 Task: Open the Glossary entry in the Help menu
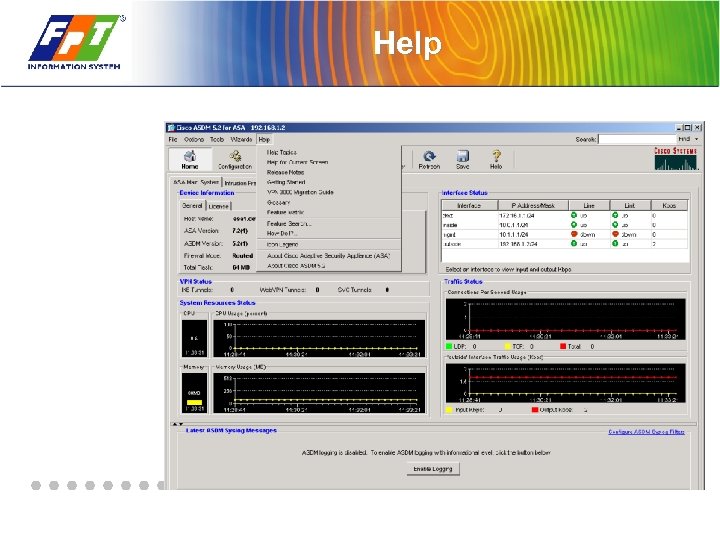pyautogui.click(x=278, y=202)
